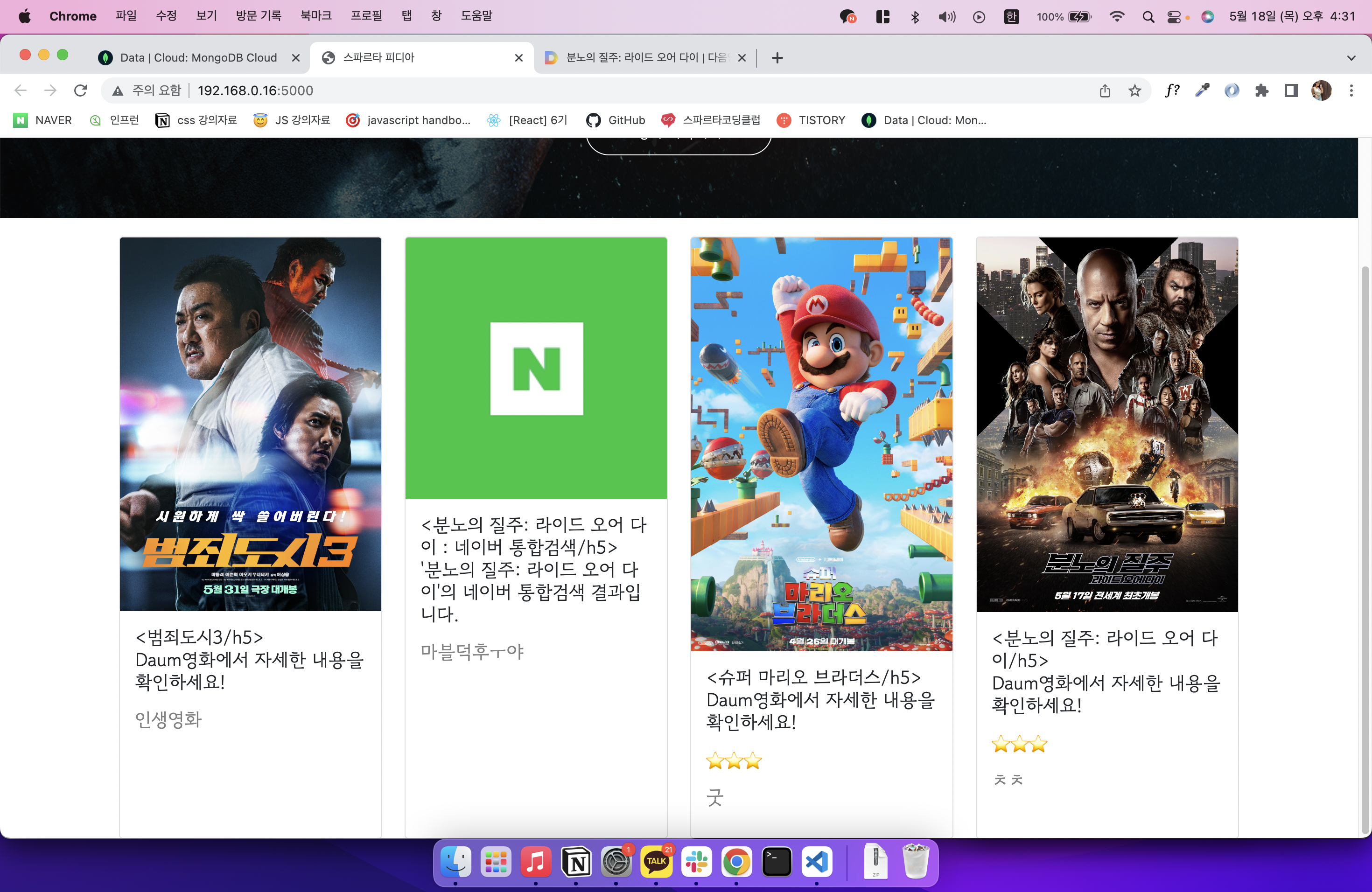
Task: Select the 스파르타 피디아 tab
Action: point(422,58)
